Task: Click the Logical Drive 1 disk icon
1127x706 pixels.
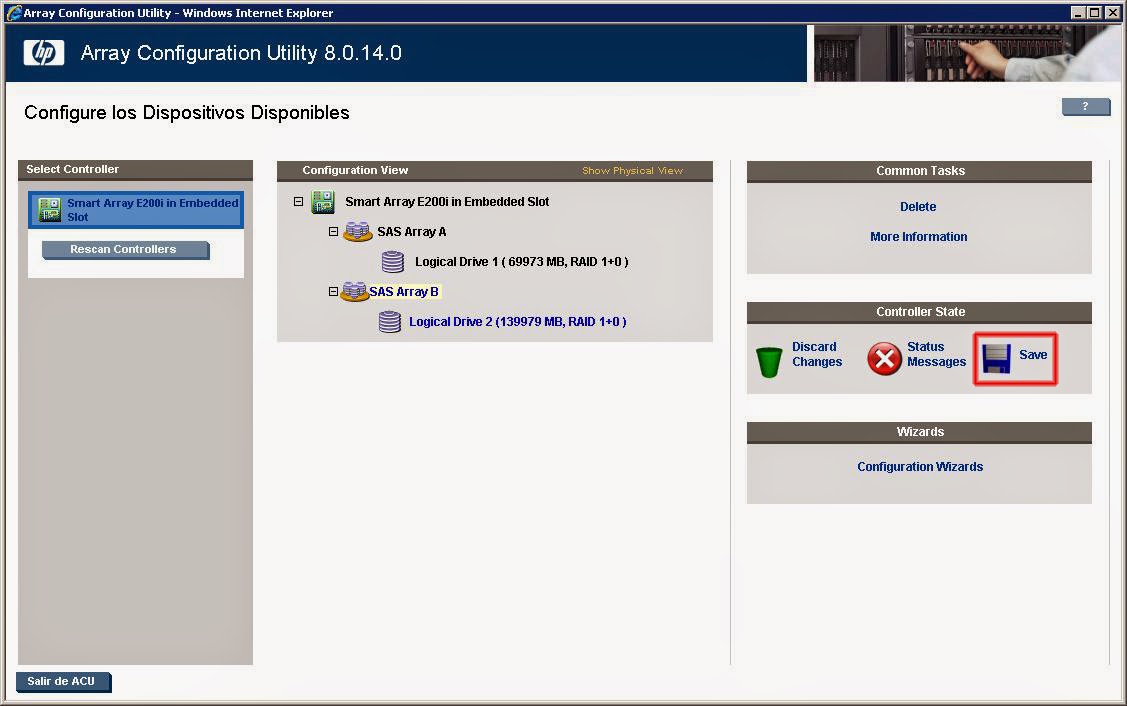Action: 392,262
